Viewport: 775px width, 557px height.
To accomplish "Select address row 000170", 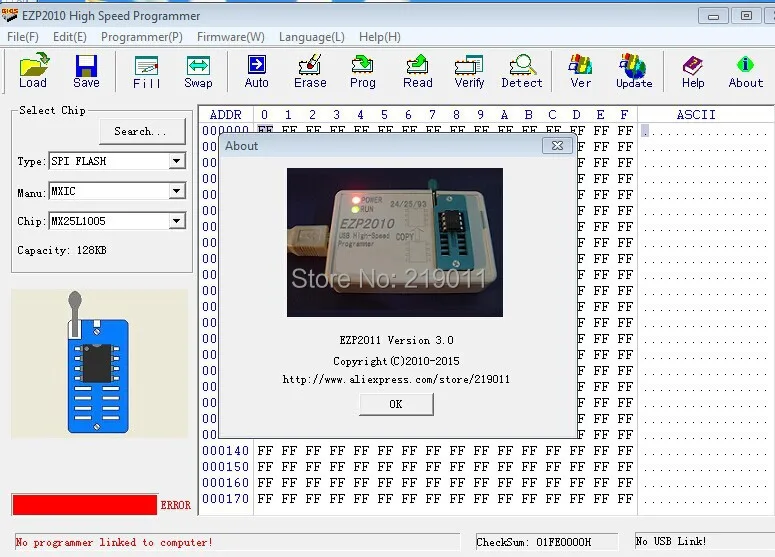I will coord(225,498).
